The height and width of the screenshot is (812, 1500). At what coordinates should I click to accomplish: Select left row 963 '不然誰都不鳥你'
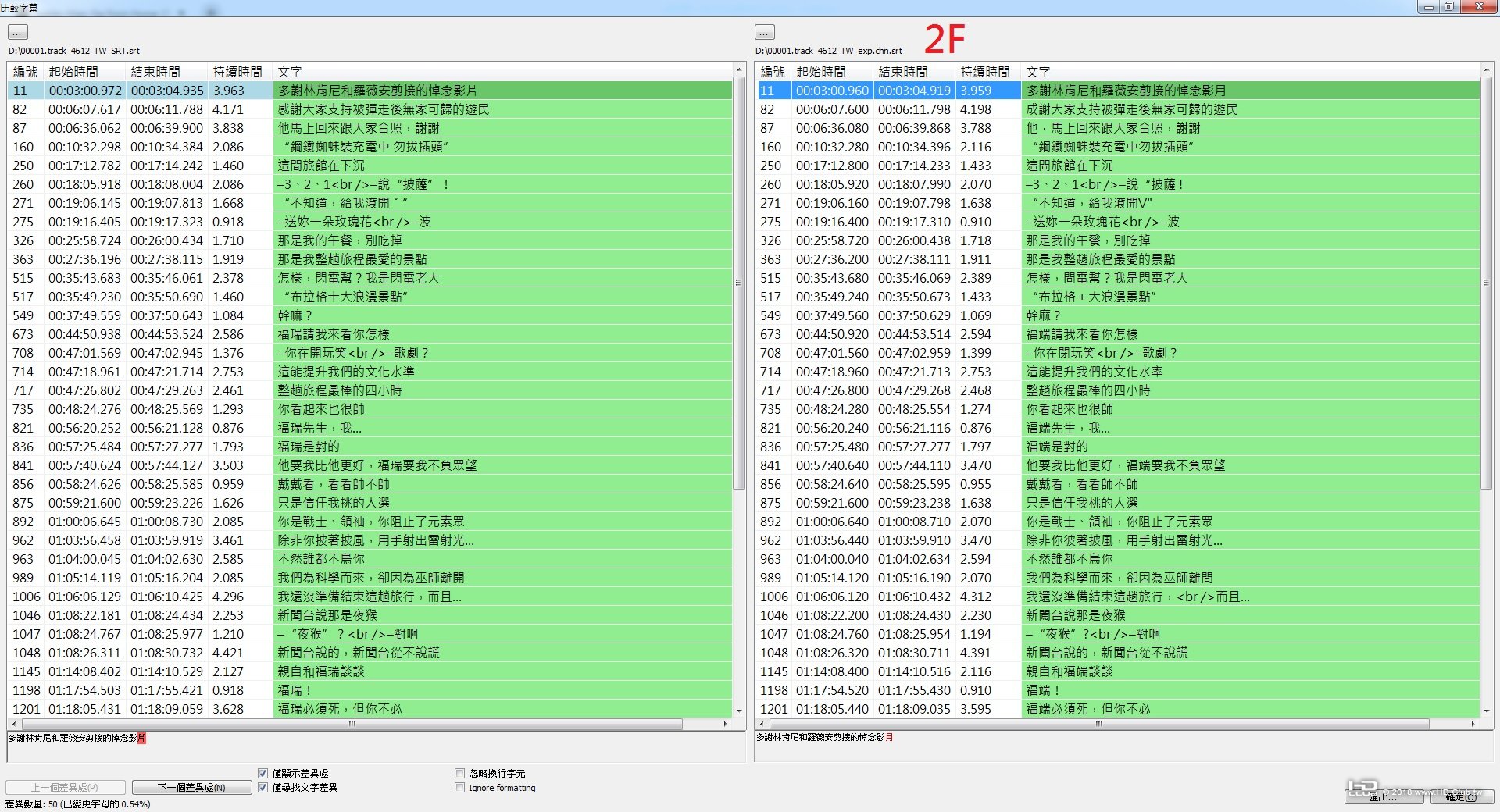pyautogui.click(x=370, y=559)
